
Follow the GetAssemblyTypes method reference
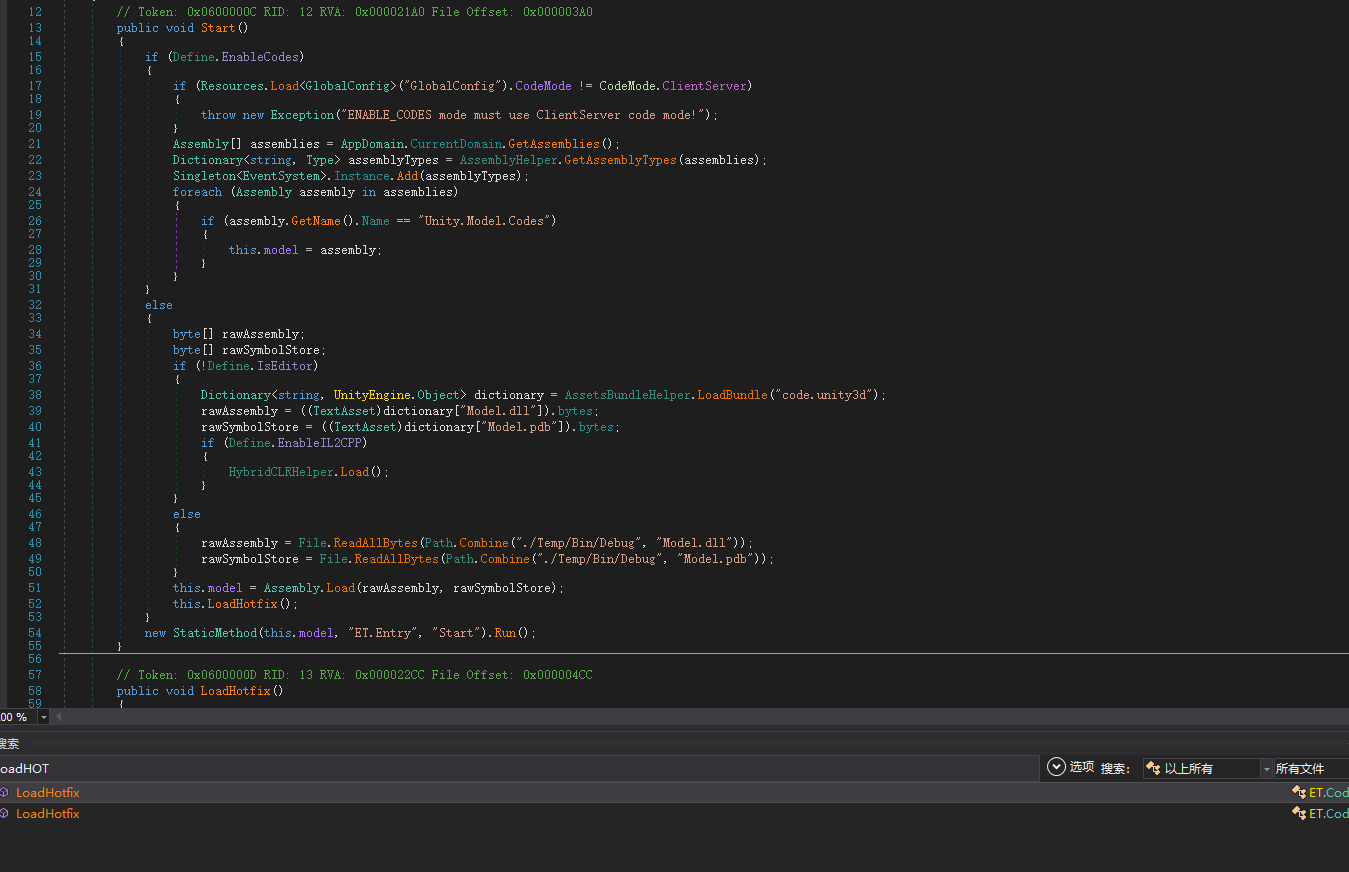tap(620, 160)
